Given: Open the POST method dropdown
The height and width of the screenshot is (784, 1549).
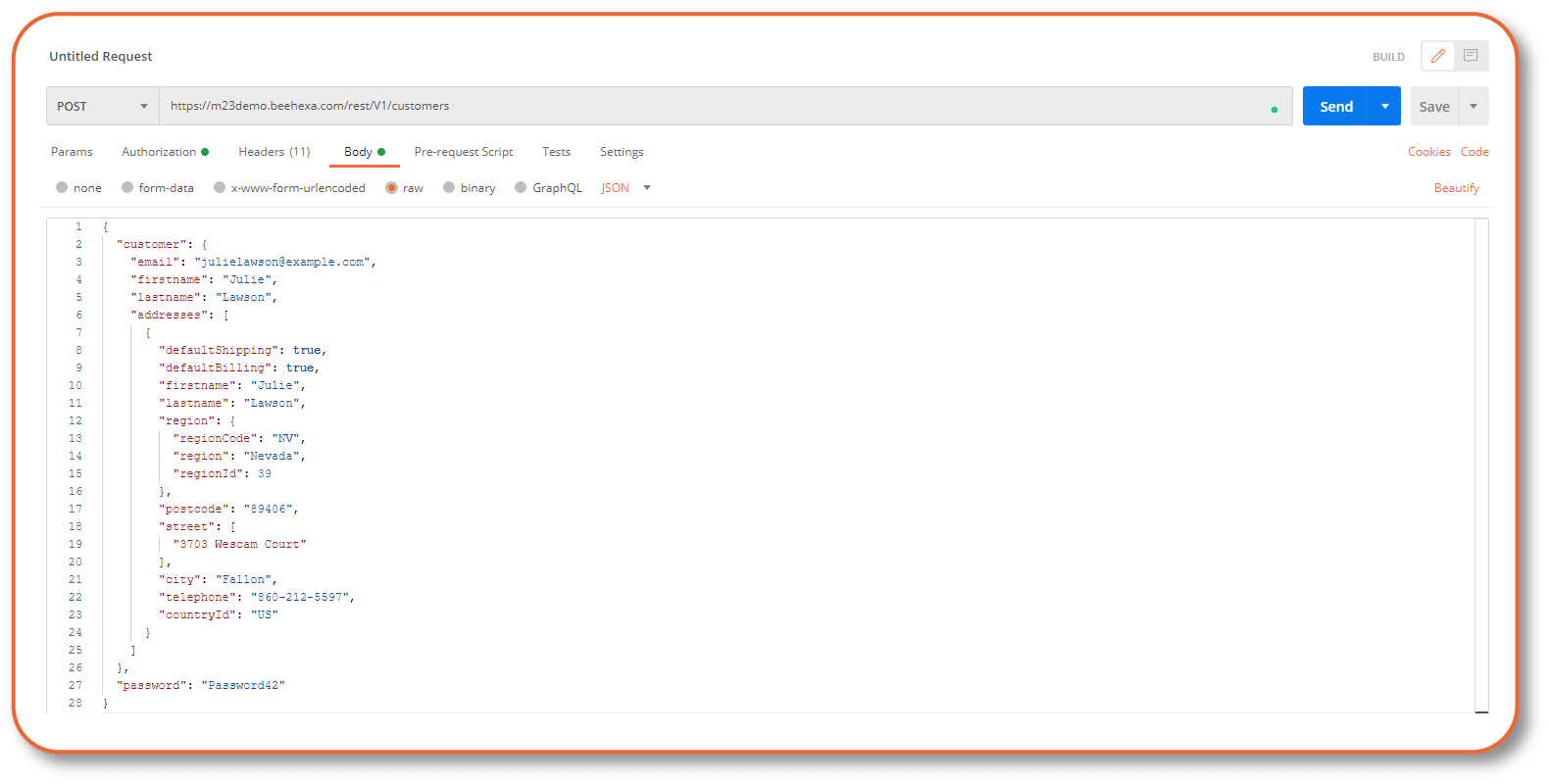Looking at the screenshot, I should point(103,106).
